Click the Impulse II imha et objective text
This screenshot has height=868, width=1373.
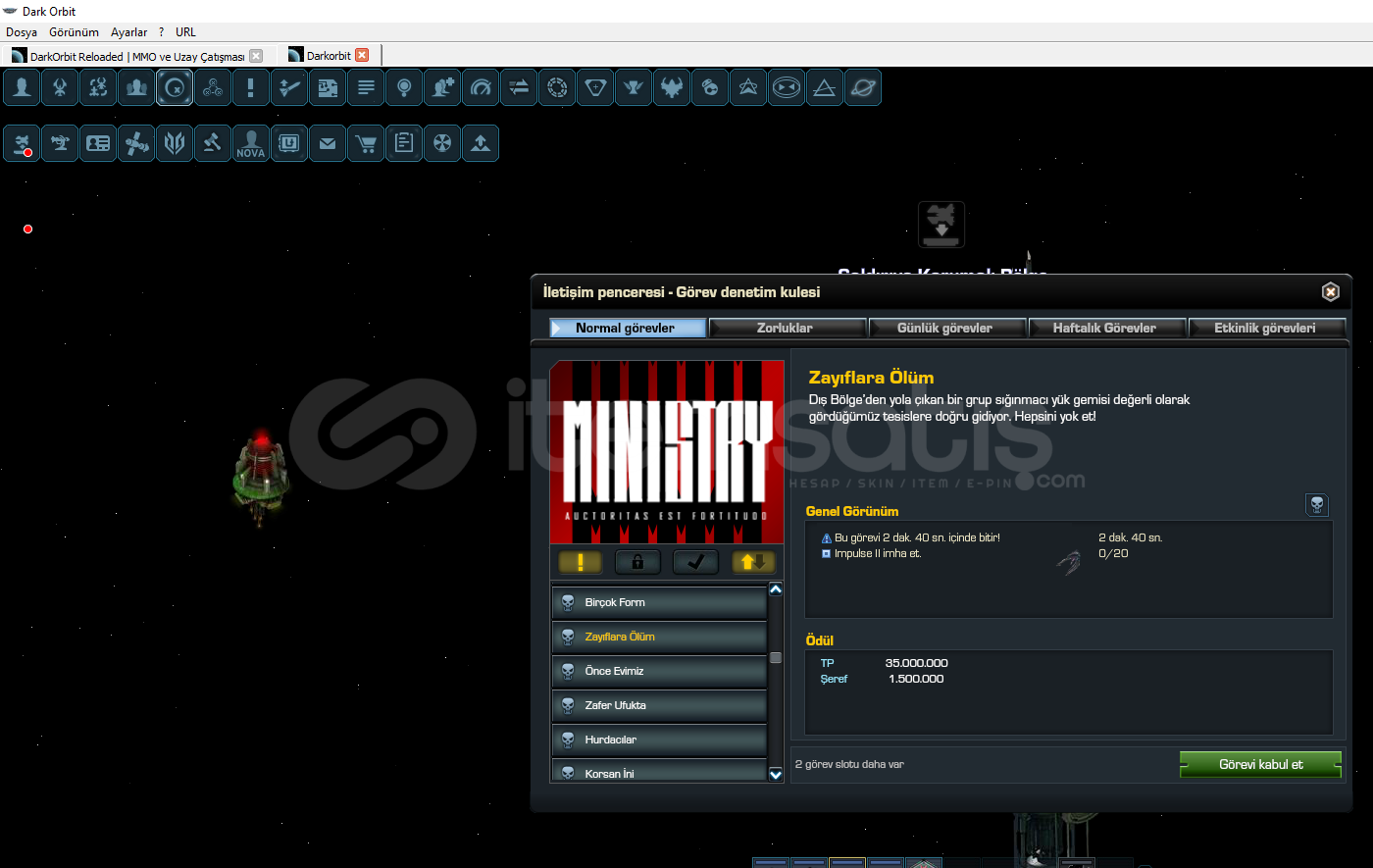[x=878, y=553]
